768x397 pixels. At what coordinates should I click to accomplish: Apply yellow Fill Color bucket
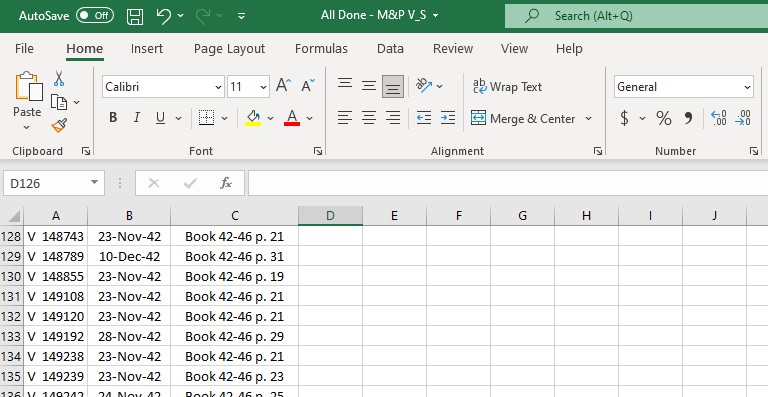[253, 117]
